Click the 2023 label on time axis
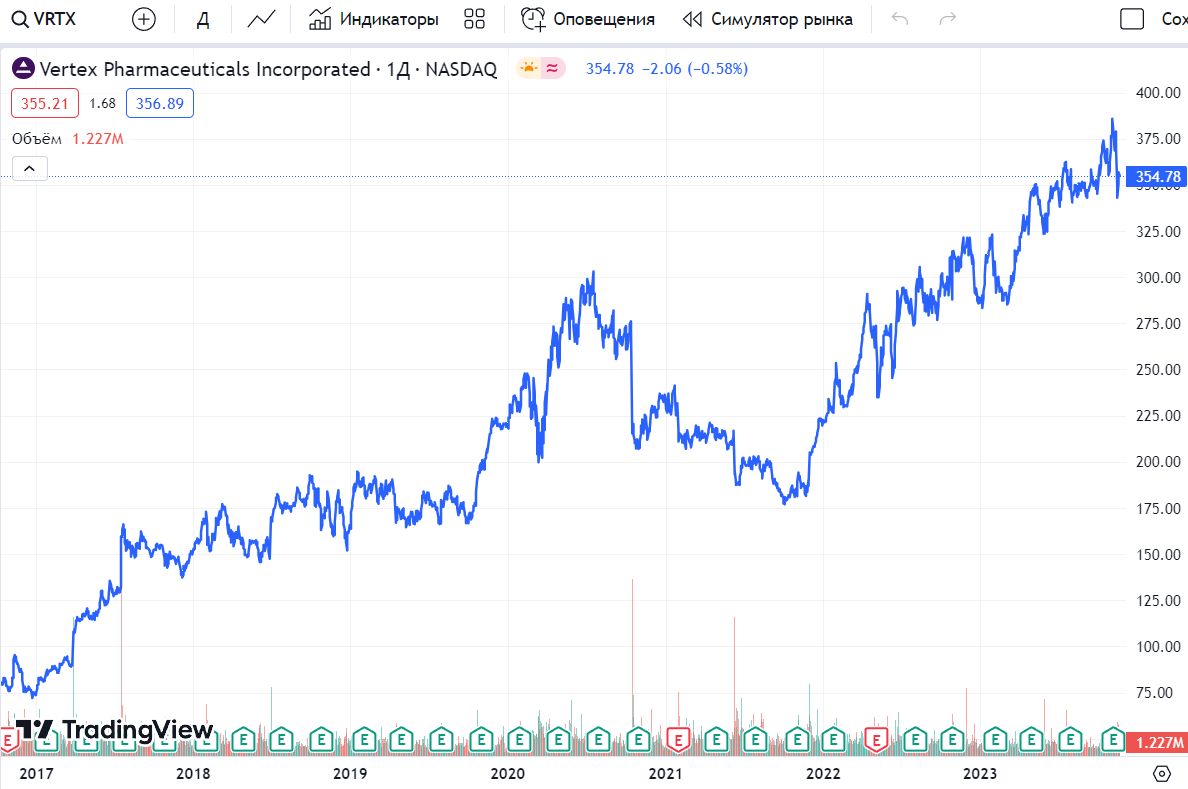The height and width of the screenshot is (789, 1188). click(980, 773)
